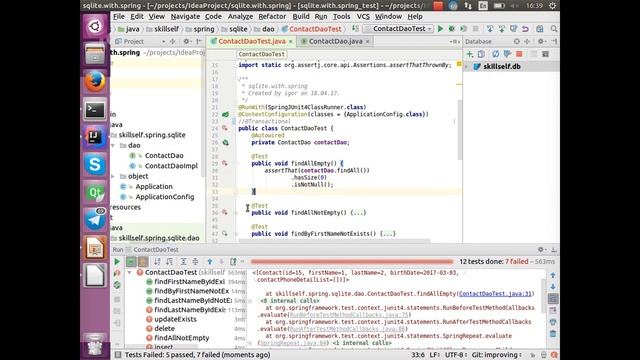The width and height of the screenshot is (640, 360).
Task: Export test results
Action: click(x=233, y=262)
